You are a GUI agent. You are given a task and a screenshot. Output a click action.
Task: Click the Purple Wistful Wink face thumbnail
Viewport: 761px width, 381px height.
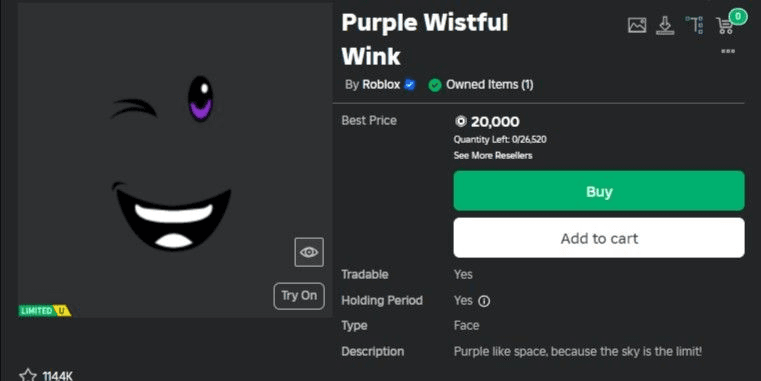coord(175,160)
